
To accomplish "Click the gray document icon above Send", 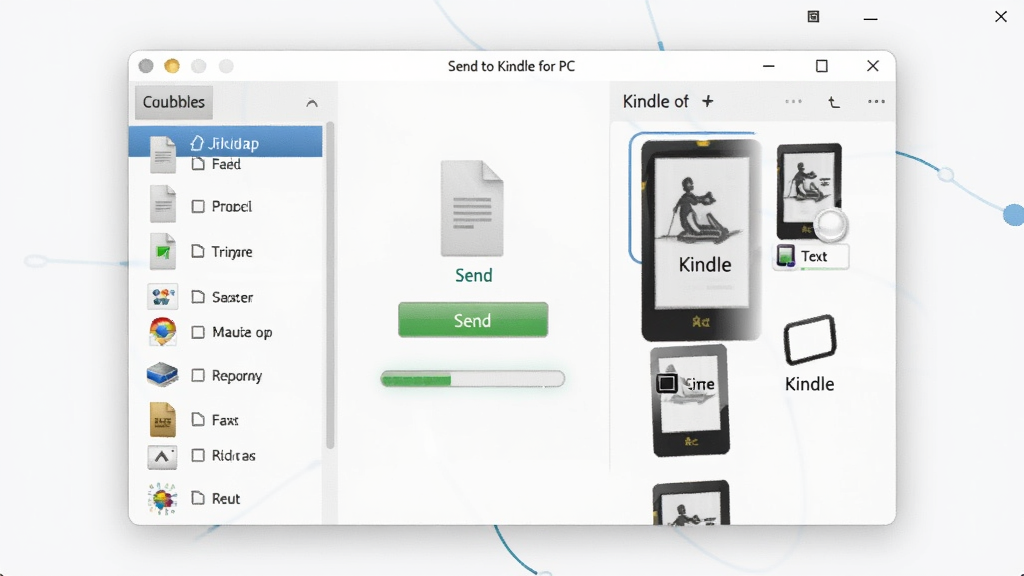I will (x=472, y=208).
